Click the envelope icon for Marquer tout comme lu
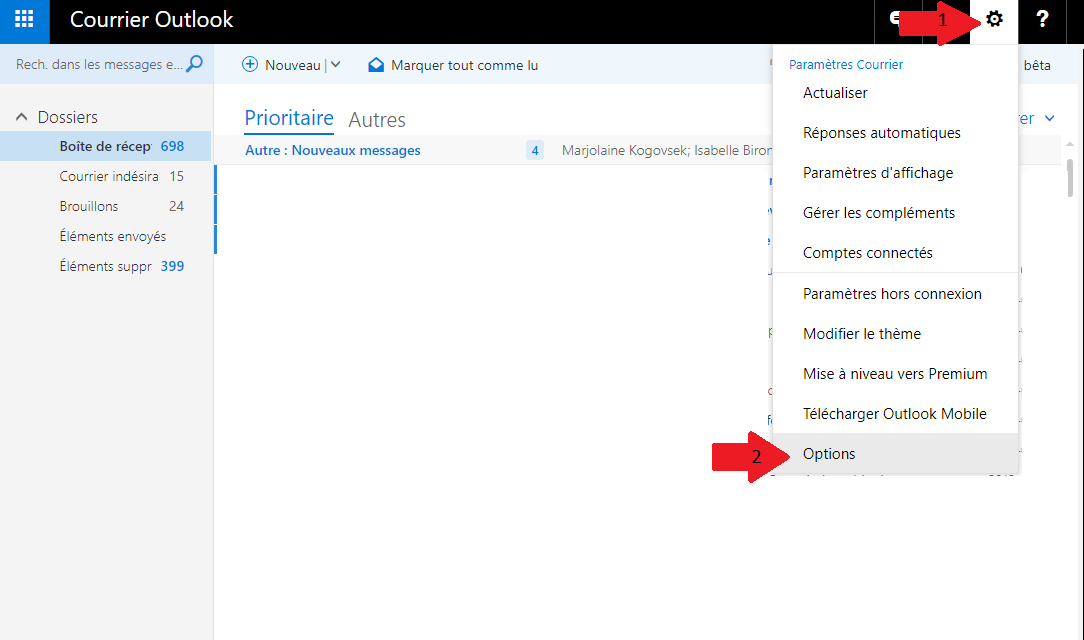The width and height of the screenshot is (1084, 640). click(x=376, y=65)
